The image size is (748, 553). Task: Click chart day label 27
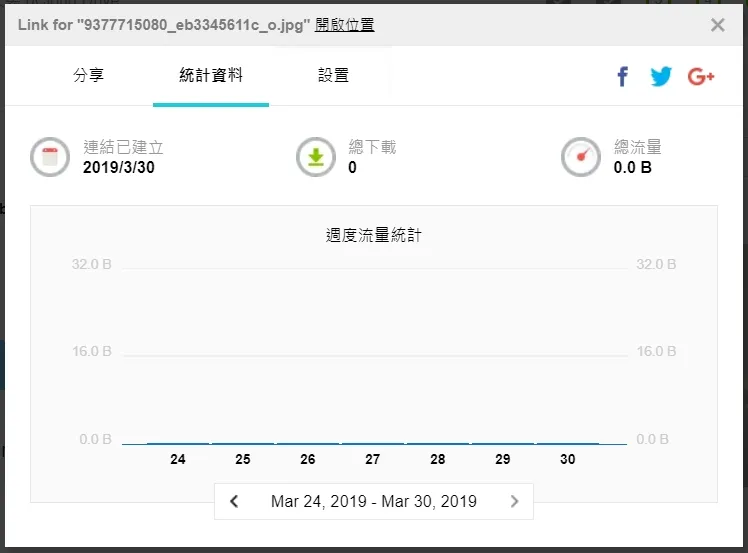tap(373, 459)
